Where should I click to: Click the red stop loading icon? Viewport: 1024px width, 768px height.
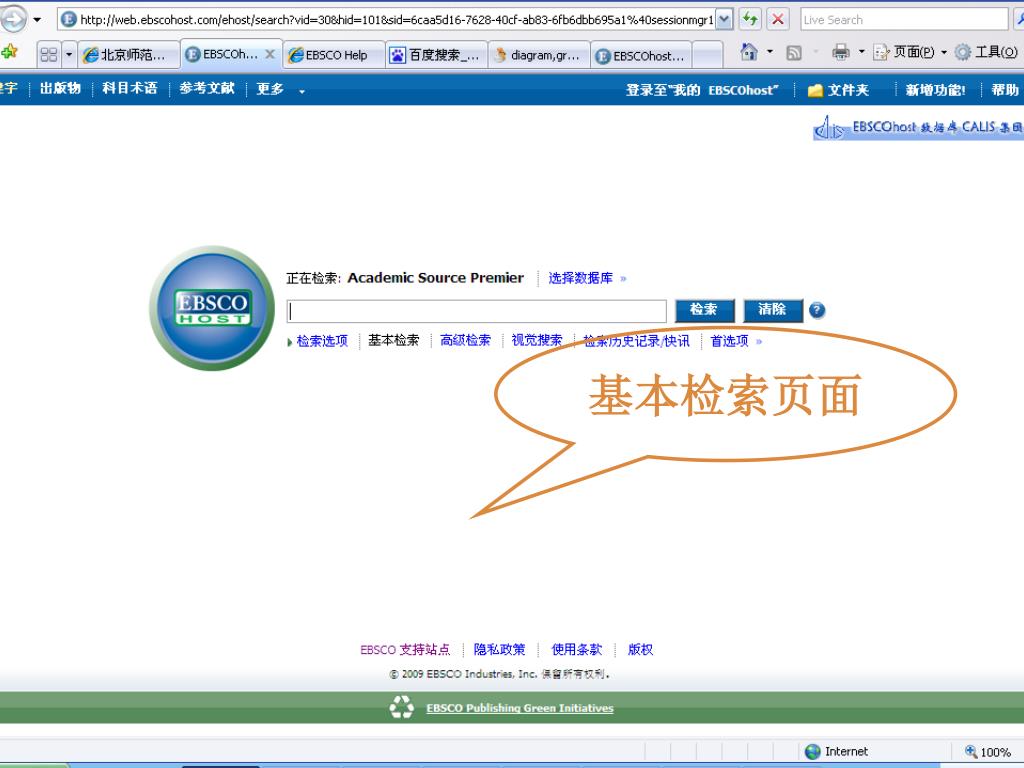click(777, 20)
